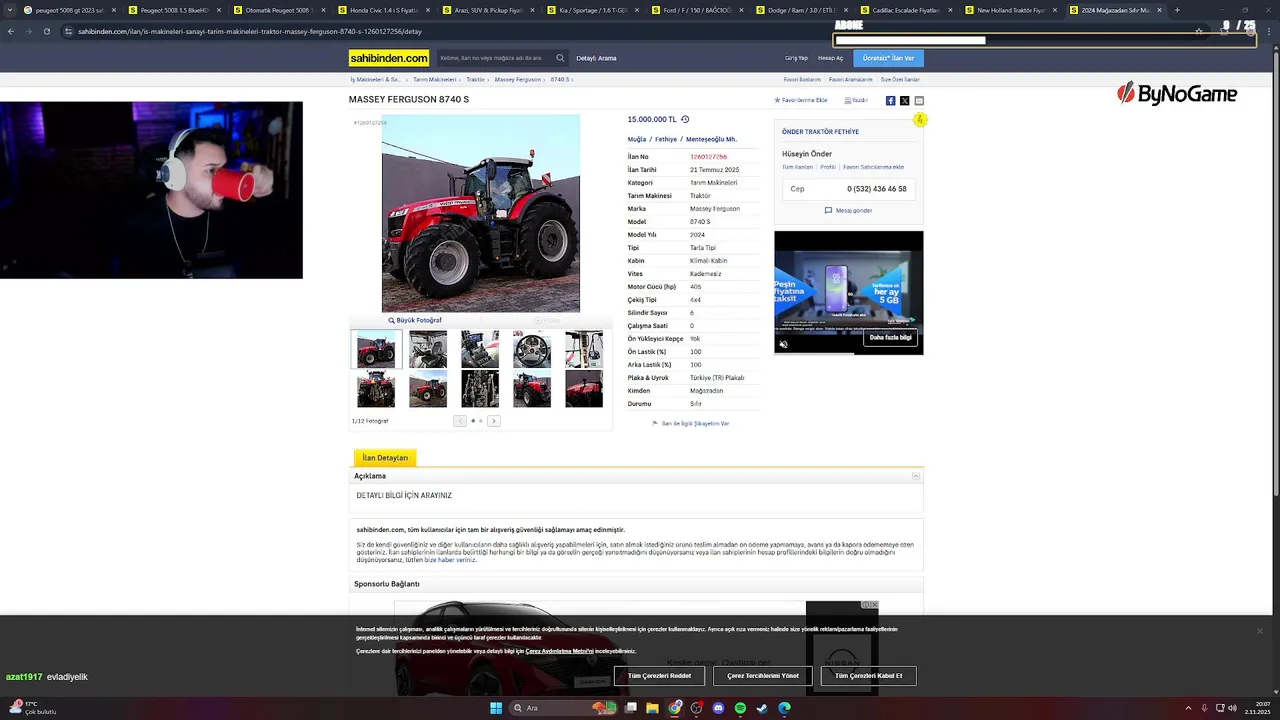This screenshot has width=1280, height=720.
Task: Open the Fethiye location link
Action: click(666, 139)
